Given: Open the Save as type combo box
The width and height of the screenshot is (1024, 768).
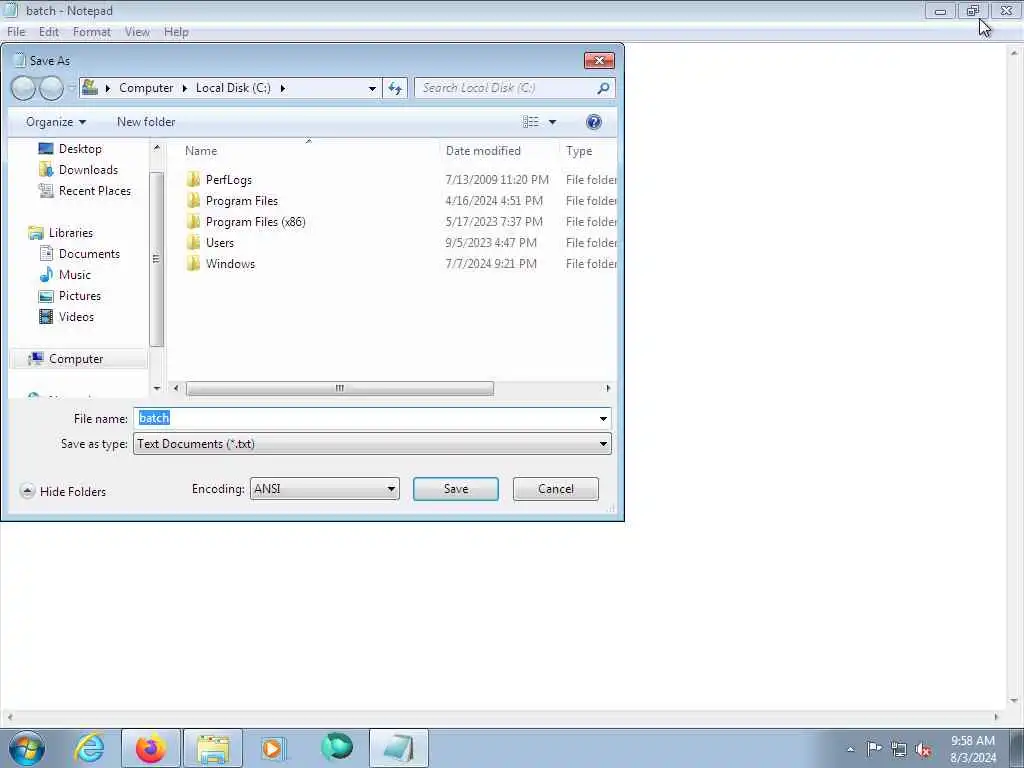Looking at the screenshot, I should coord(372,444).
